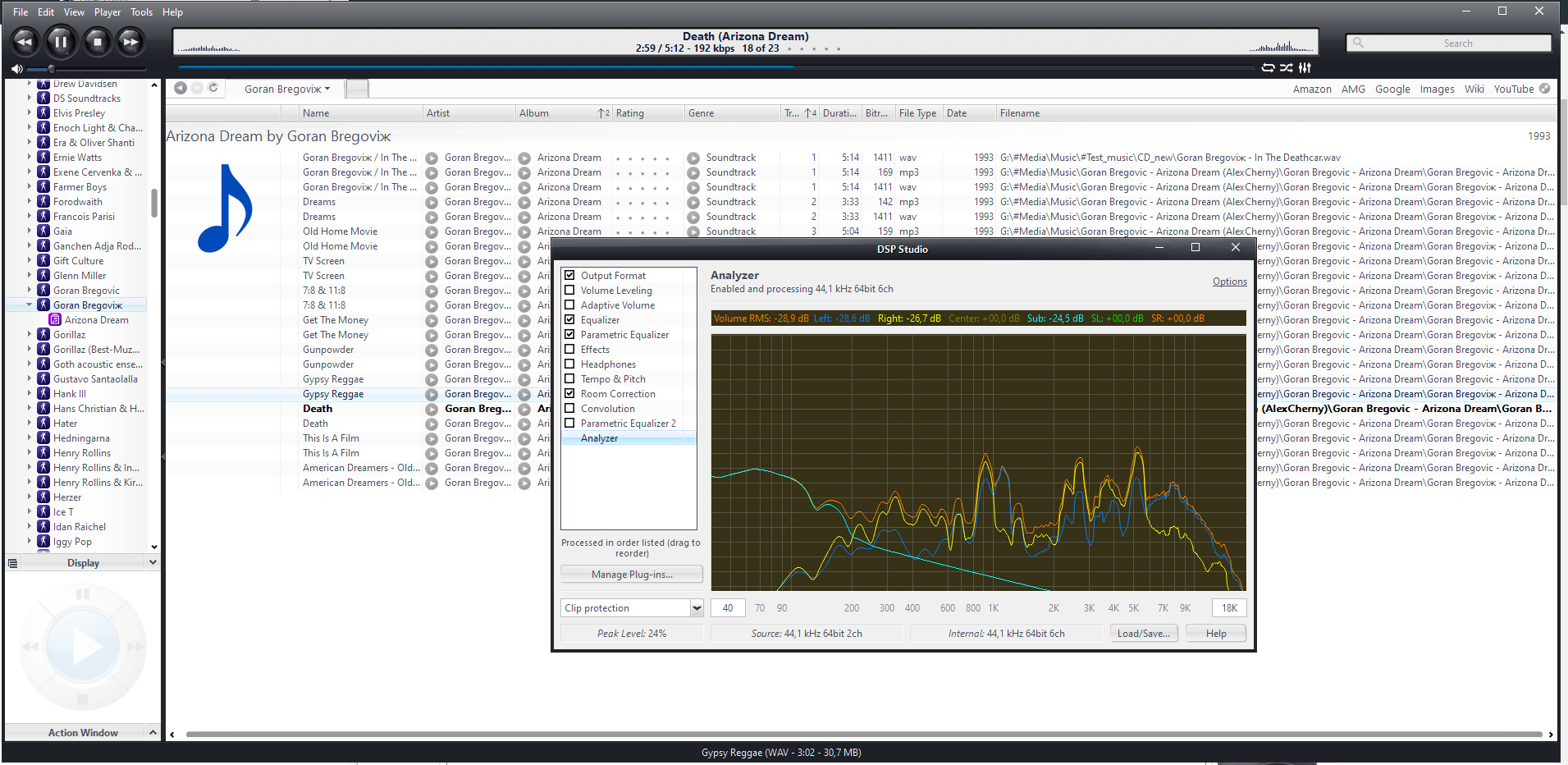Open the Clip protection dropdown
The image size is (1568, 765).
pos(697,608)
